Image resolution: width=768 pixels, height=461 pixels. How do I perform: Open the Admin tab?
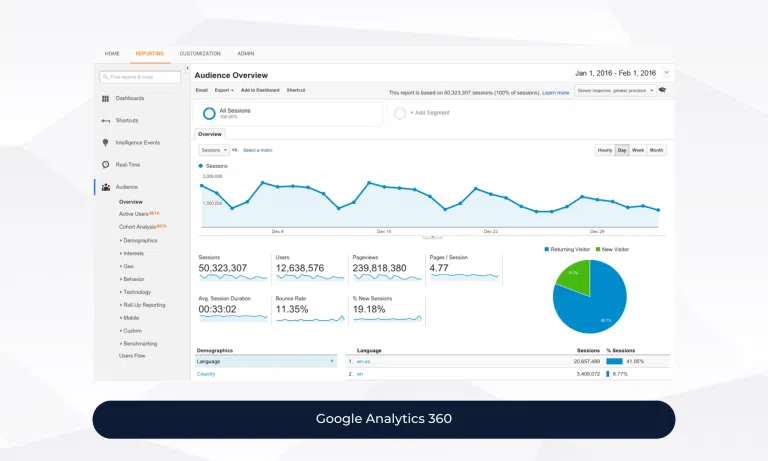tap(246, 53)
